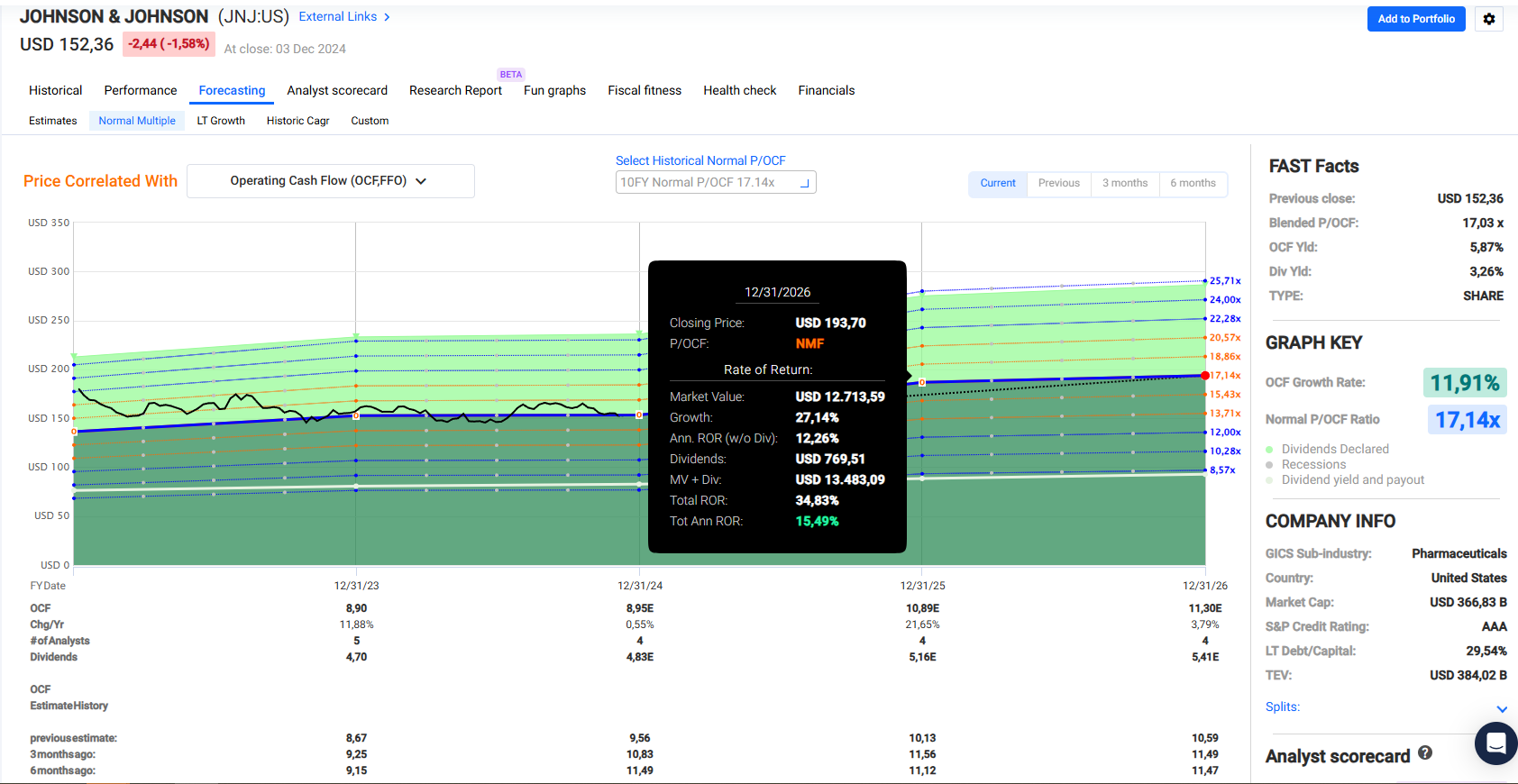Click the Analyst scorecard help icon
This screenshot has width=1518, height=784.
click(1425, 753)
